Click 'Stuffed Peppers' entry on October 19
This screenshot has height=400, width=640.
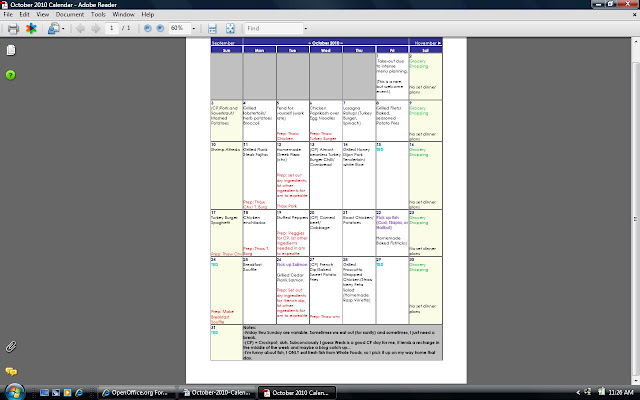pyautogui.click(x=293, y=218)
